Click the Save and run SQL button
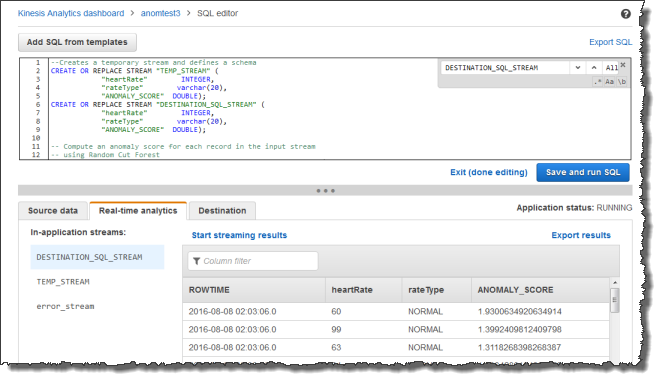The image size is (662, 382). point(583,172)
